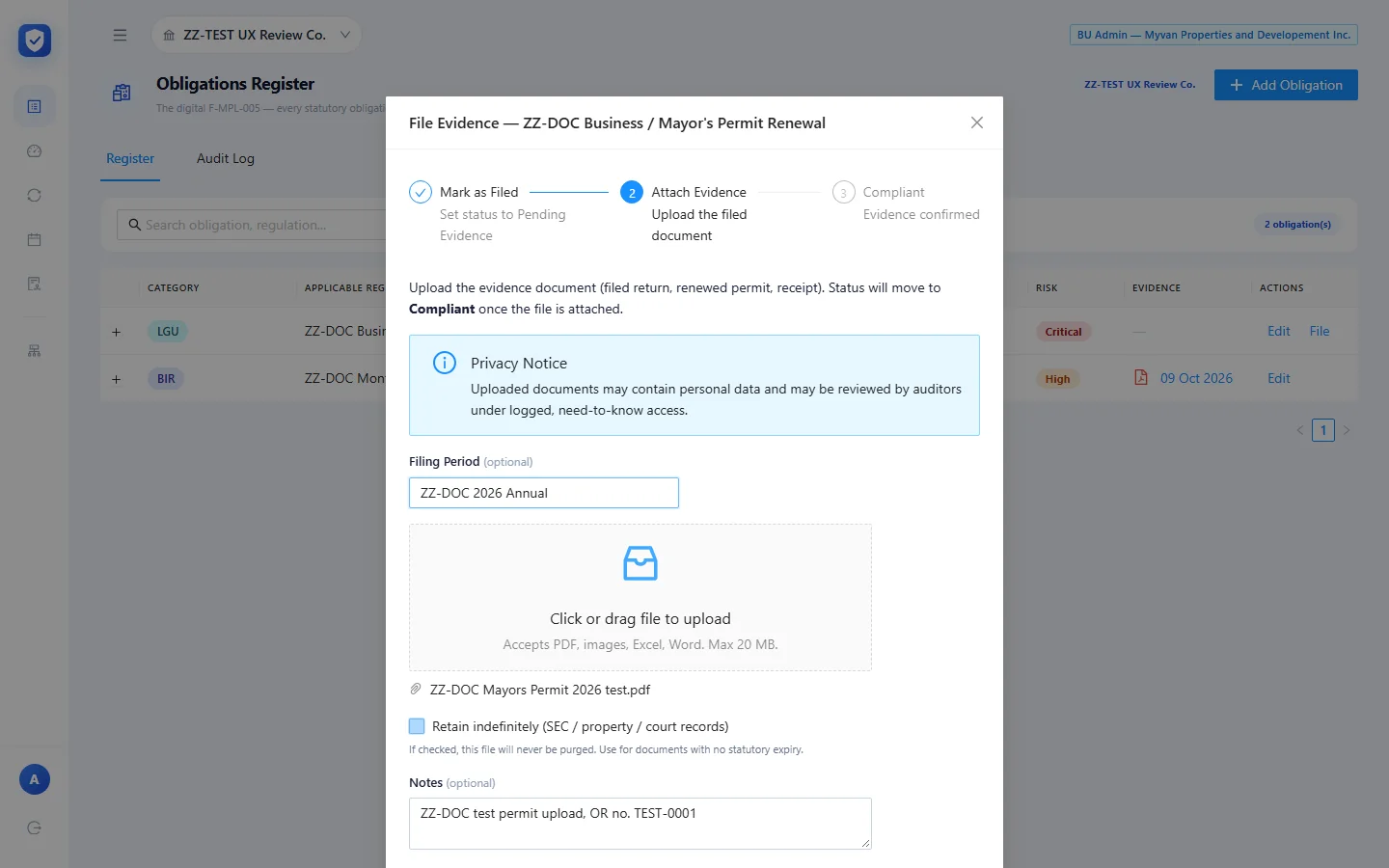Click the paperclip icon beside attached file
1389x868 pixels.
[x=416, y=690]
